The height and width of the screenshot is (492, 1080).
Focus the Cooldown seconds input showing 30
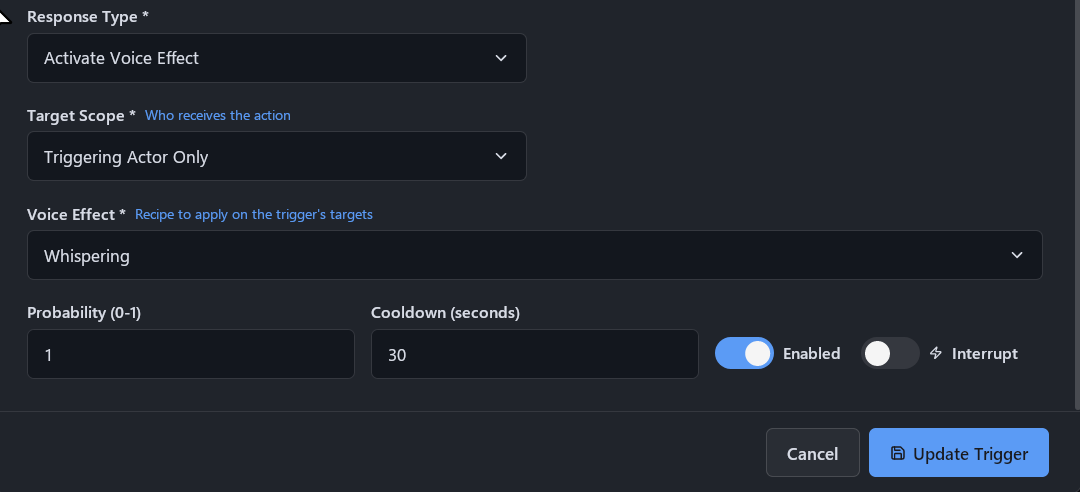pyautogui.click(x=534, y=353)
